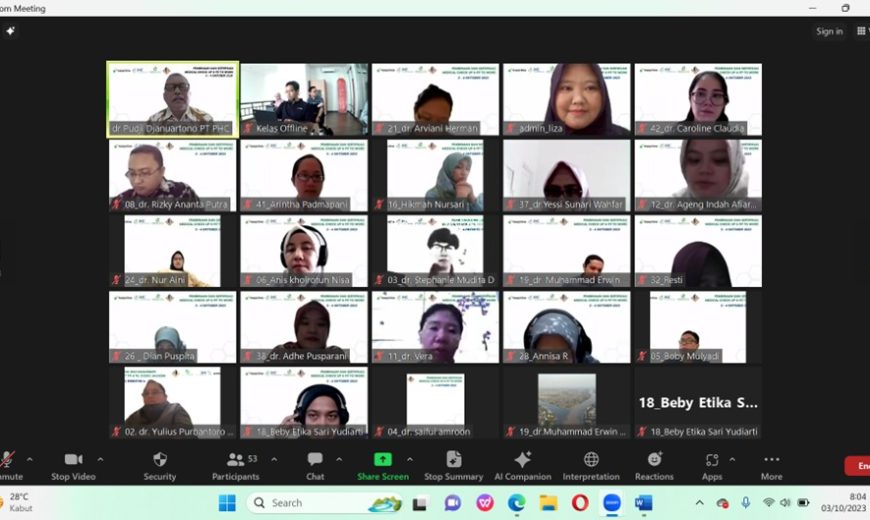Click Stop Summary in Zoom toolbar
Screen dimensions: 870x520
pos(453,466)
